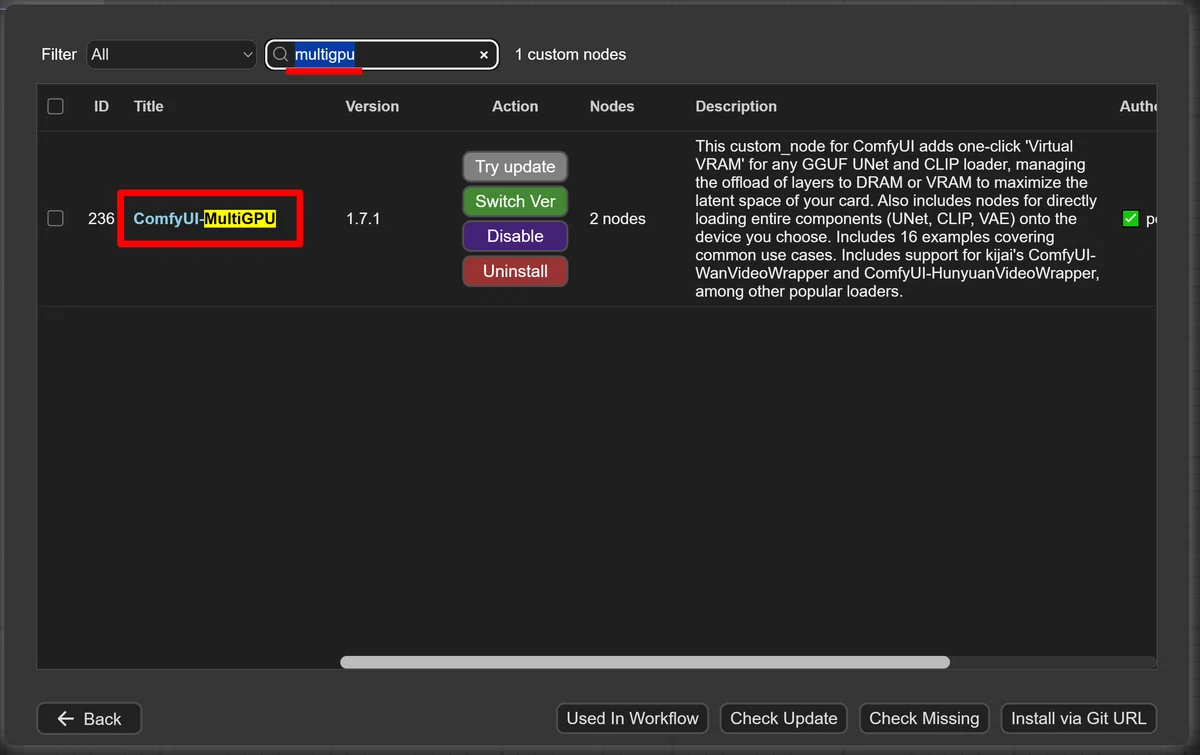Check the ComfyUI-MultiGPU row checkbox
The image size is (1200, 755).
(x=56, y=218)
